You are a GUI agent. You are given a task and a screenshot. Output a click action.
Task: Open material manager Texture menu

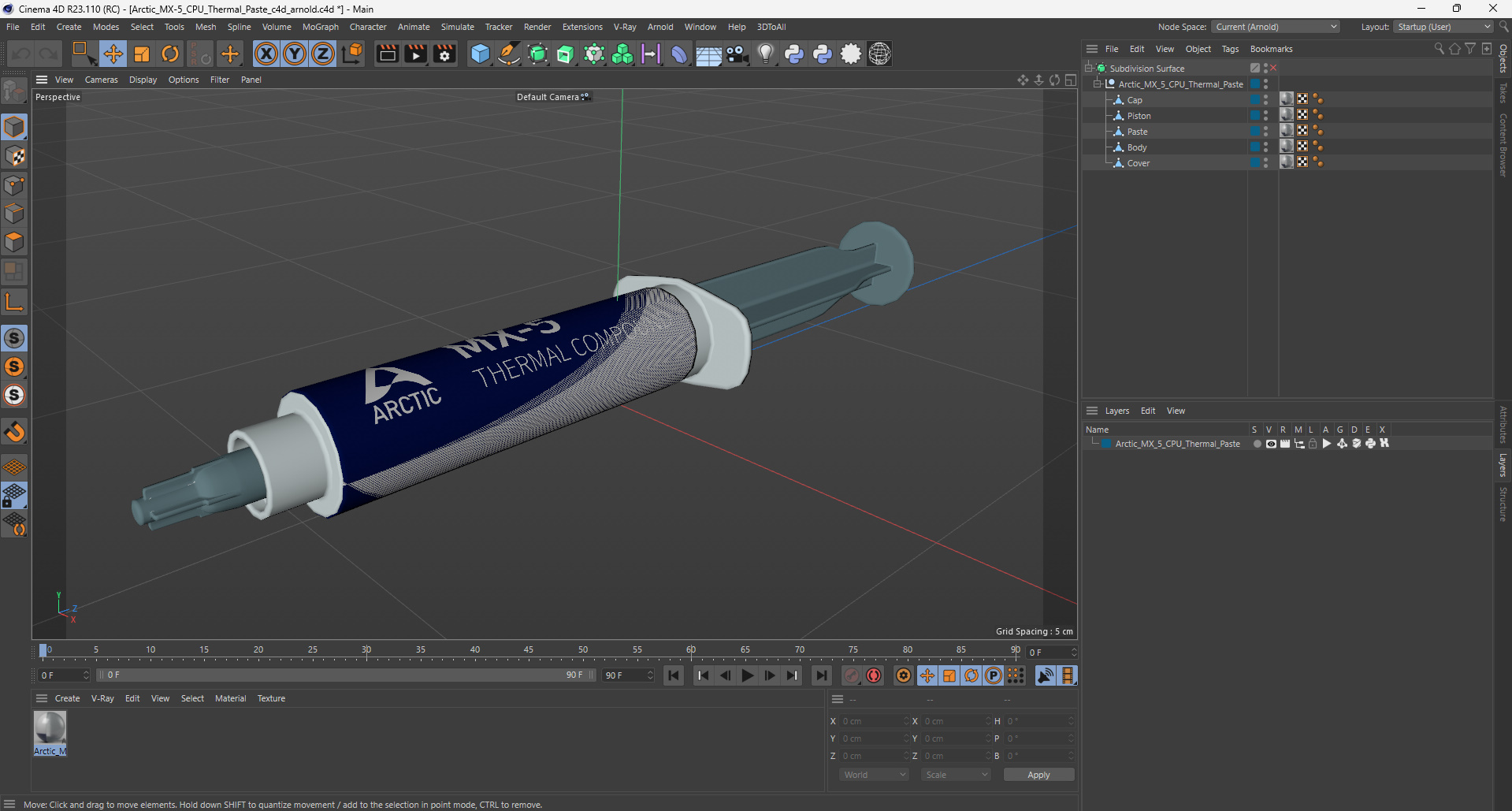pos(271,698)
